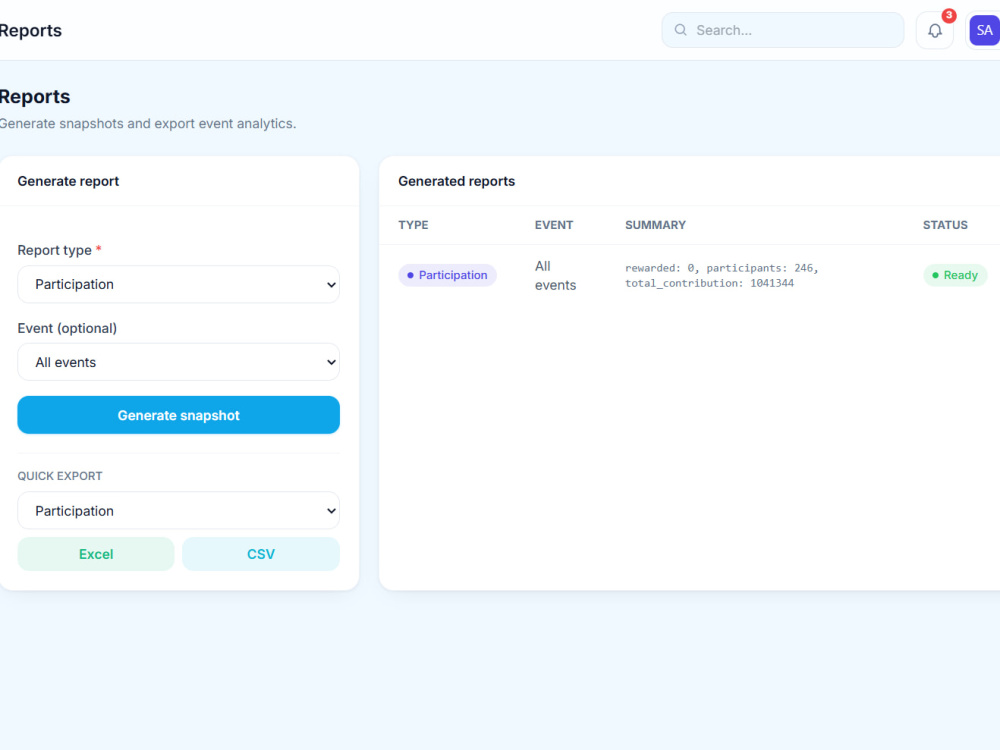1000x750 pixels.
Task: Click the SA user avatar
Action: [x=984, y=30]
